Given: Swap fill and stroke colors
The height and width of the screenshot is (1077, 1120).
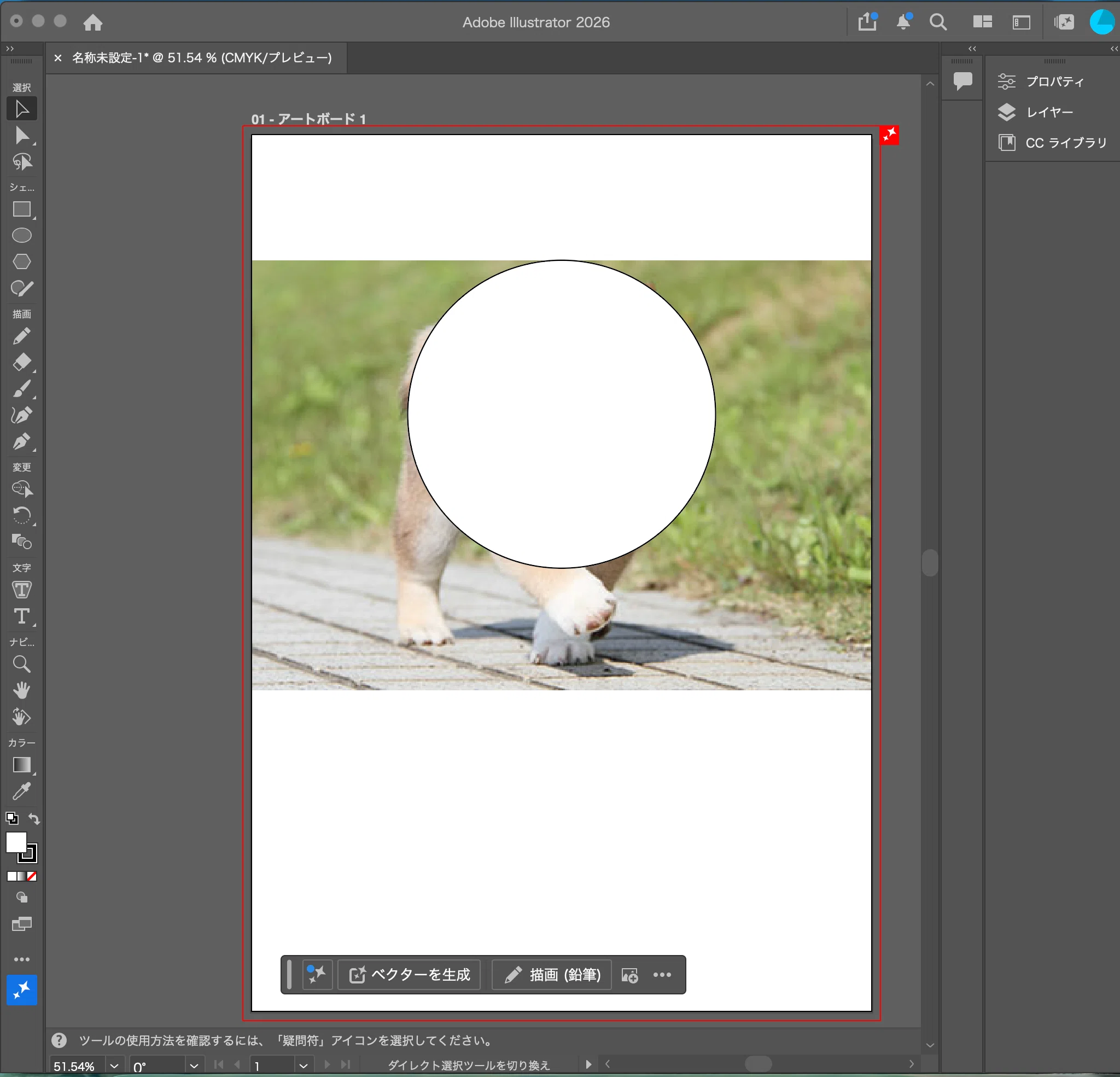Looking at the screenshot, I should click(x=34, y=819).
